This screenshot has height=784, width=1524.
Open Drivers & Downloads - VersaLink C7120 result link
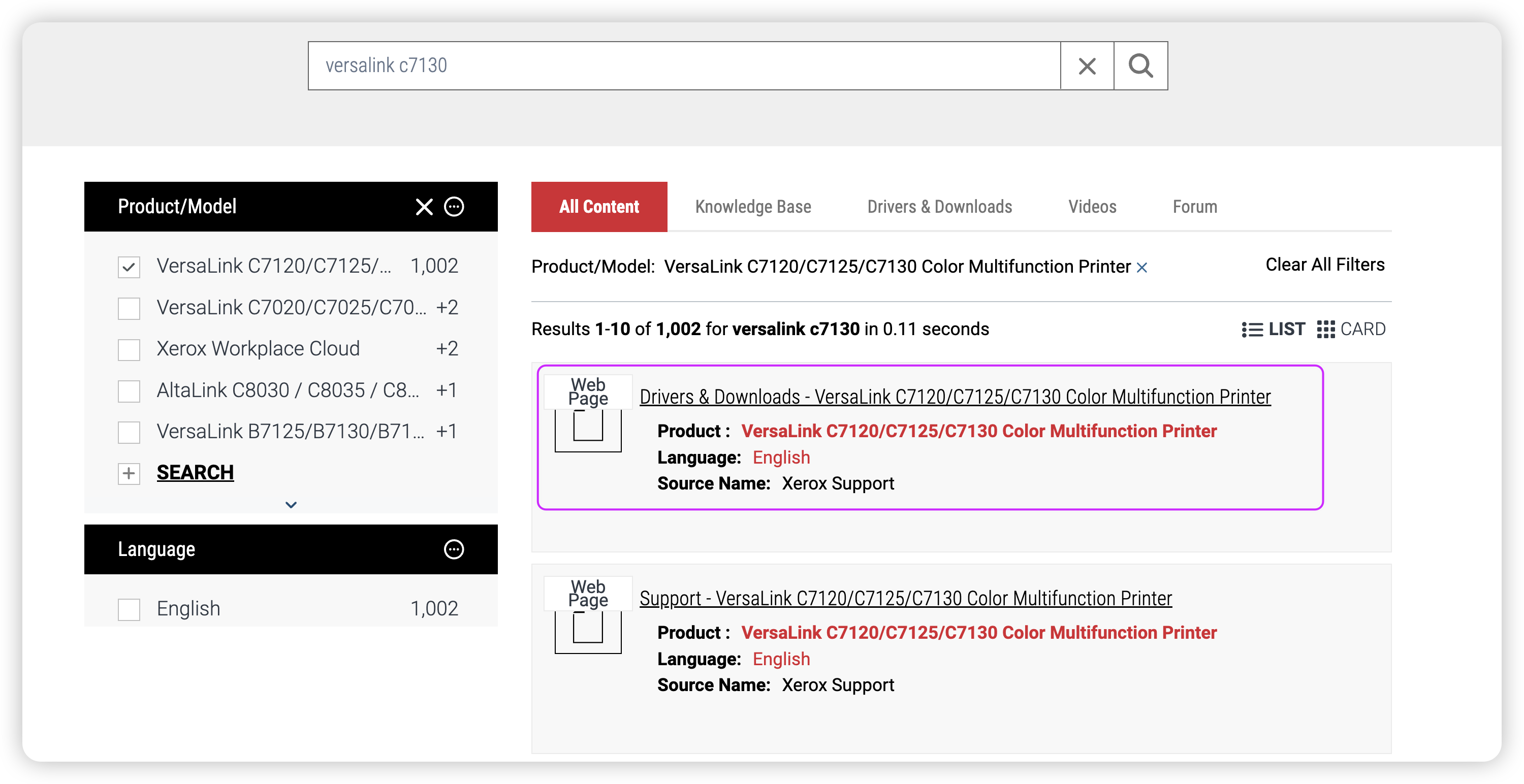click(x=955, y=397)
